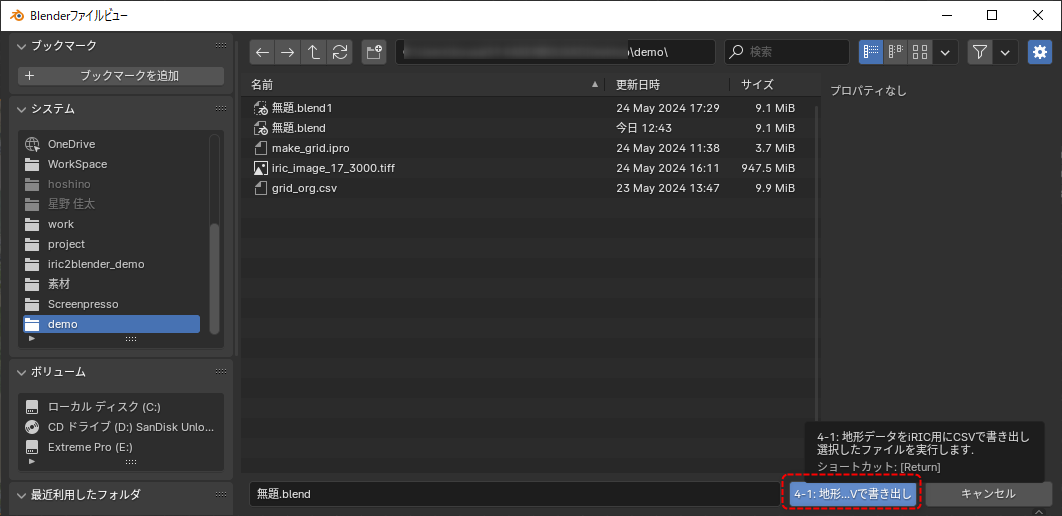Click the 無題.blend filename field

coord(513,494)
